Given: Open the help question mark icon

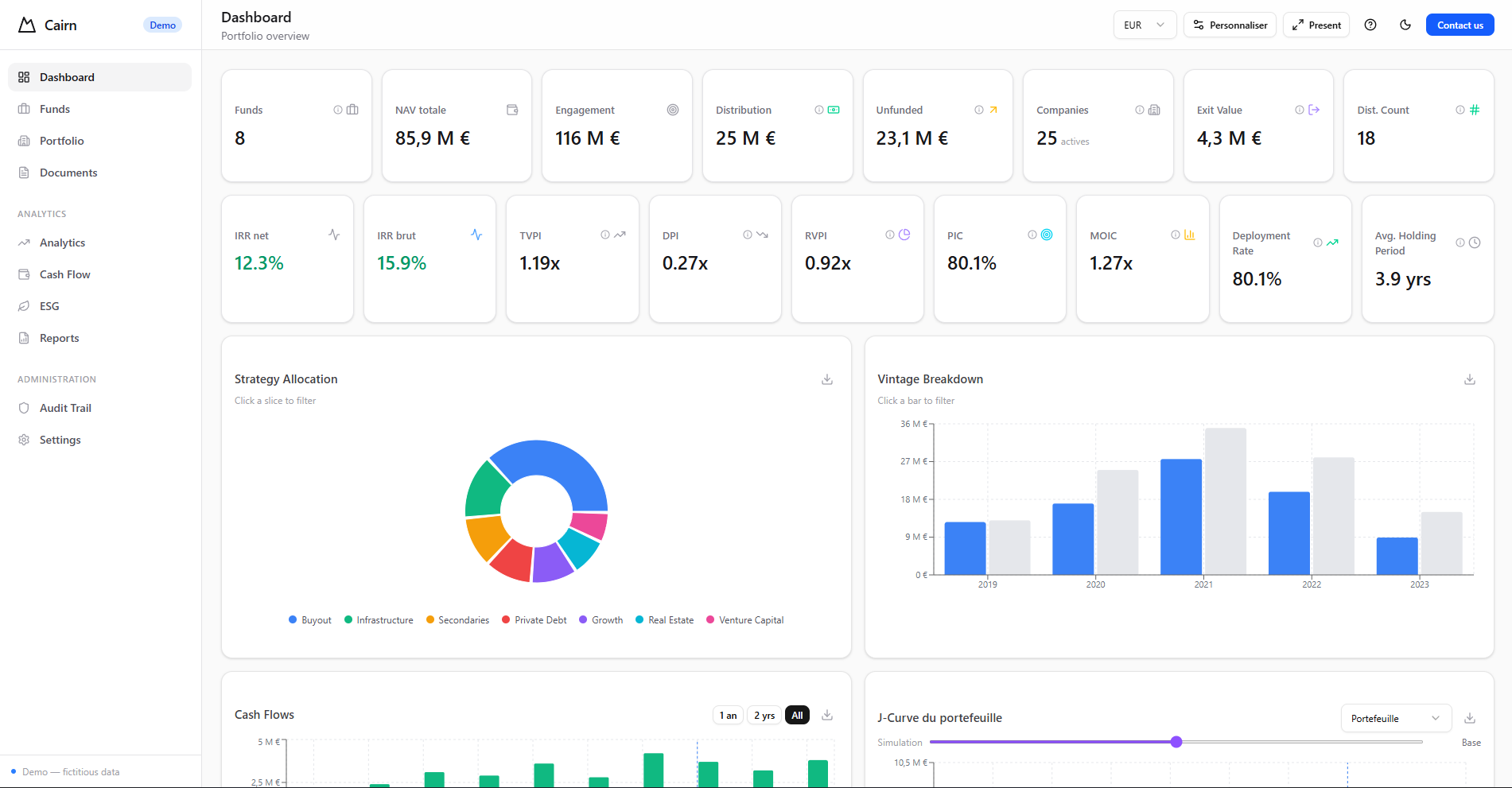Looking at the screenshot, I should tap(1370, 25).
